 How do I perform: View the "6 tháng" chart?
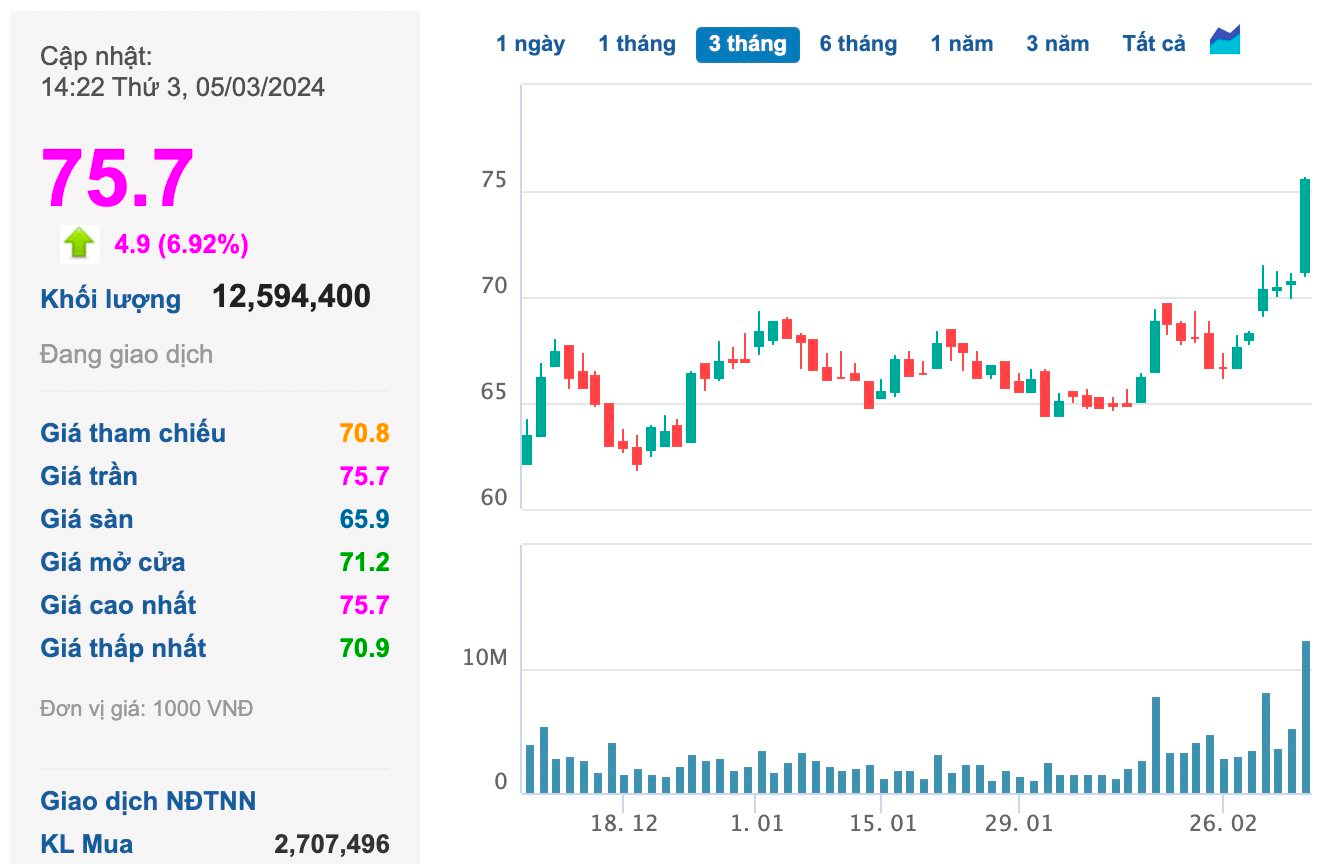858,43
